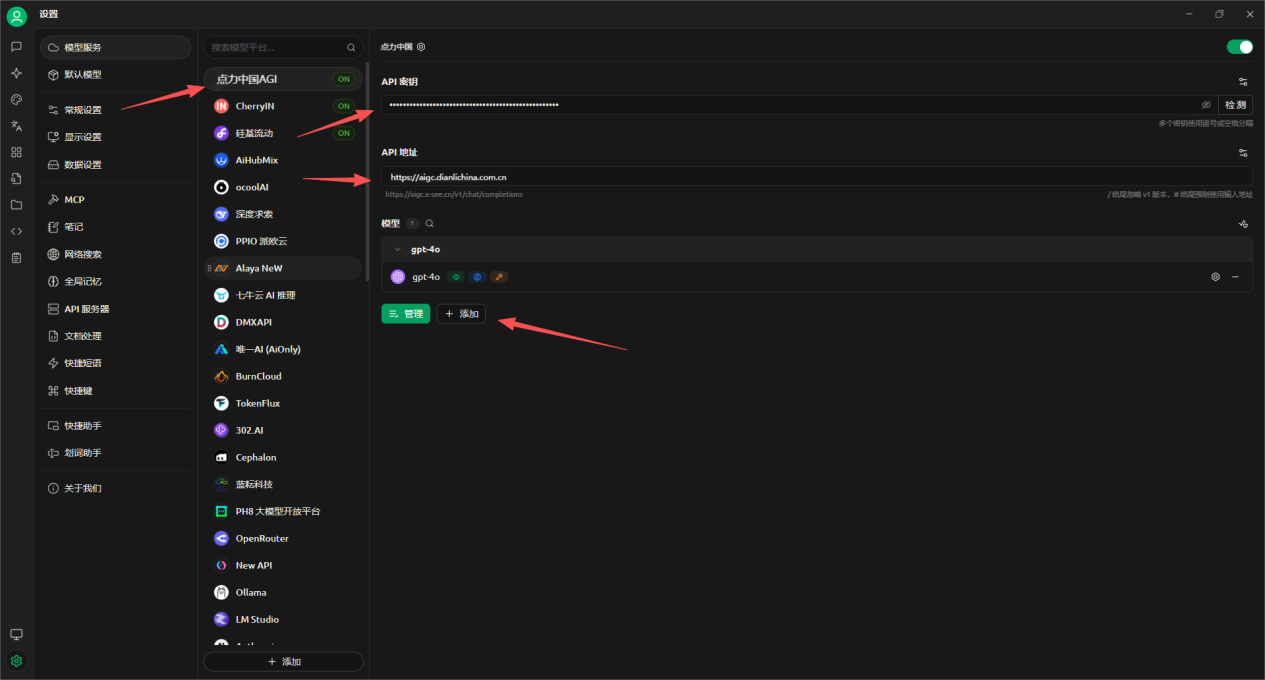Toggle API key visibility eye icon
Screen dimensions: 1265x680
[x=1206, y=105]
